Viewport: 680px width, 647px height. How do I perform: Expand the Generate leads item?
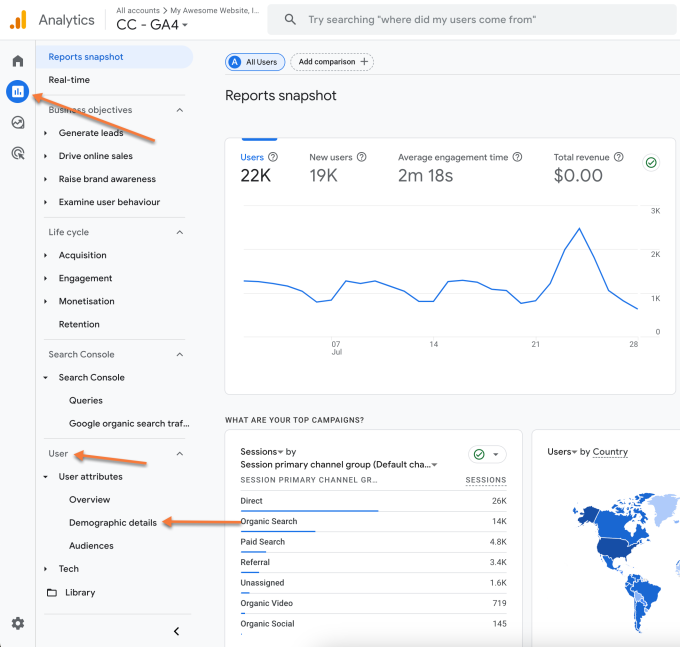pos(46,133)
